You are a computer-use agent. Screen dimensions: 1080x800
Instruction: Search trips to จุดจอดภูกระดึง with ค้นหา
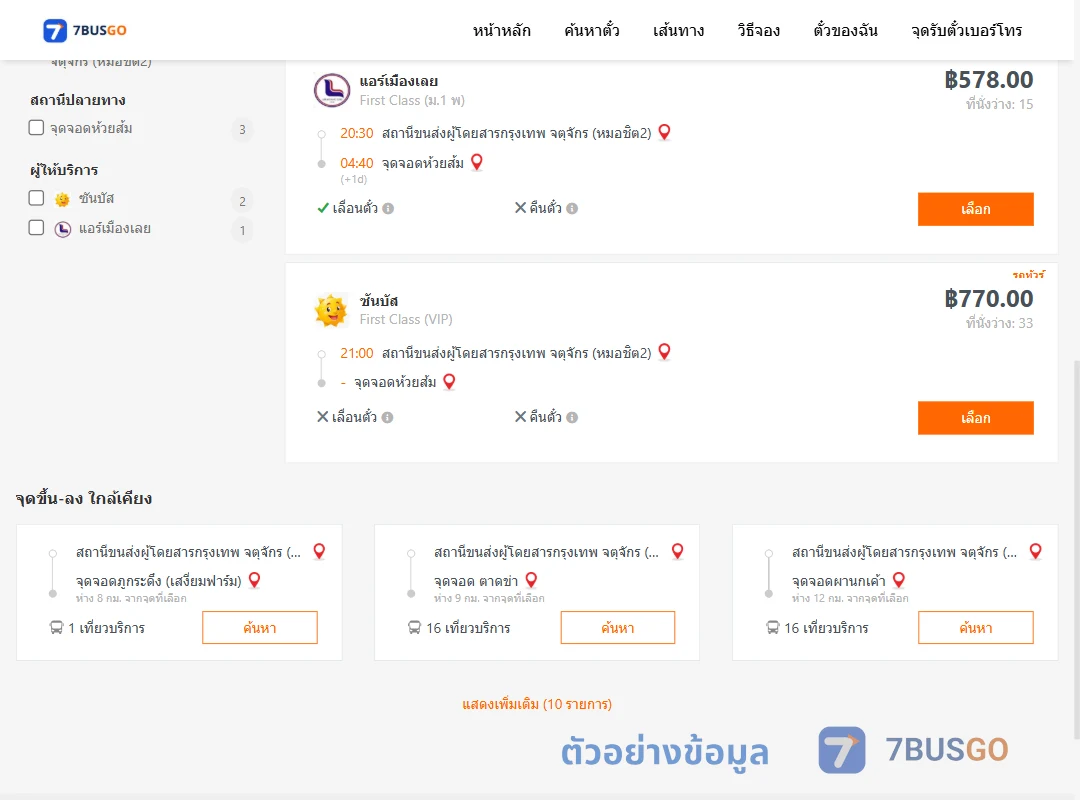(x=260, y=627)
